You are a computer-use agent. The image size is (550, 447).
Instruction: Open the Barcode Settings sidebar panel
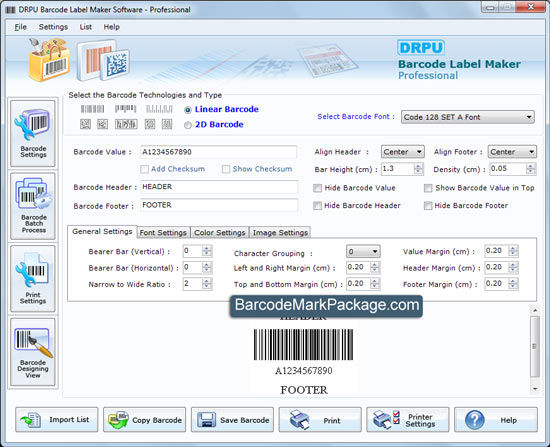(33, 133)
